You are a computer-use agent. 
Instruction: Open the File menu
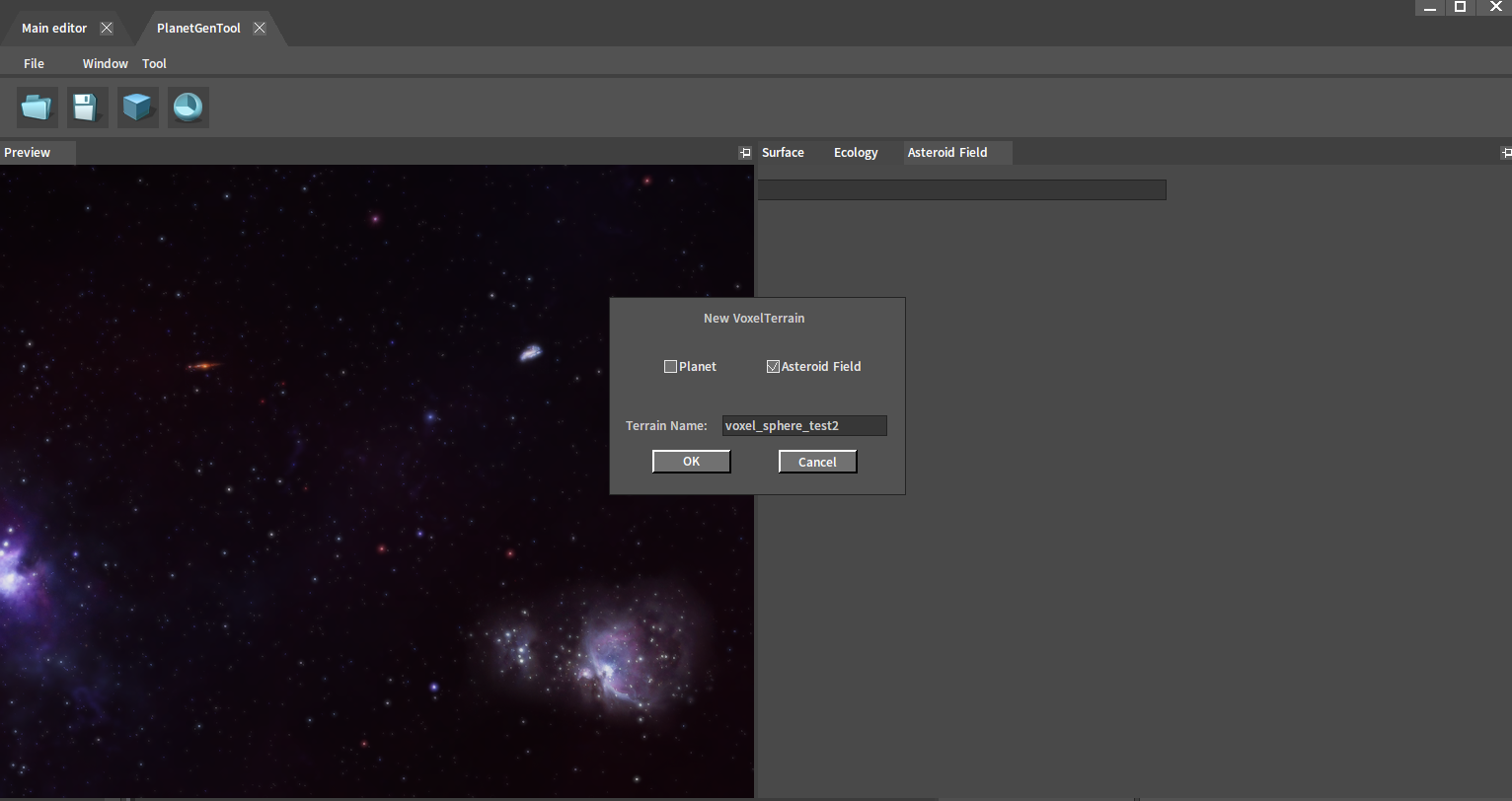point(34,63)
